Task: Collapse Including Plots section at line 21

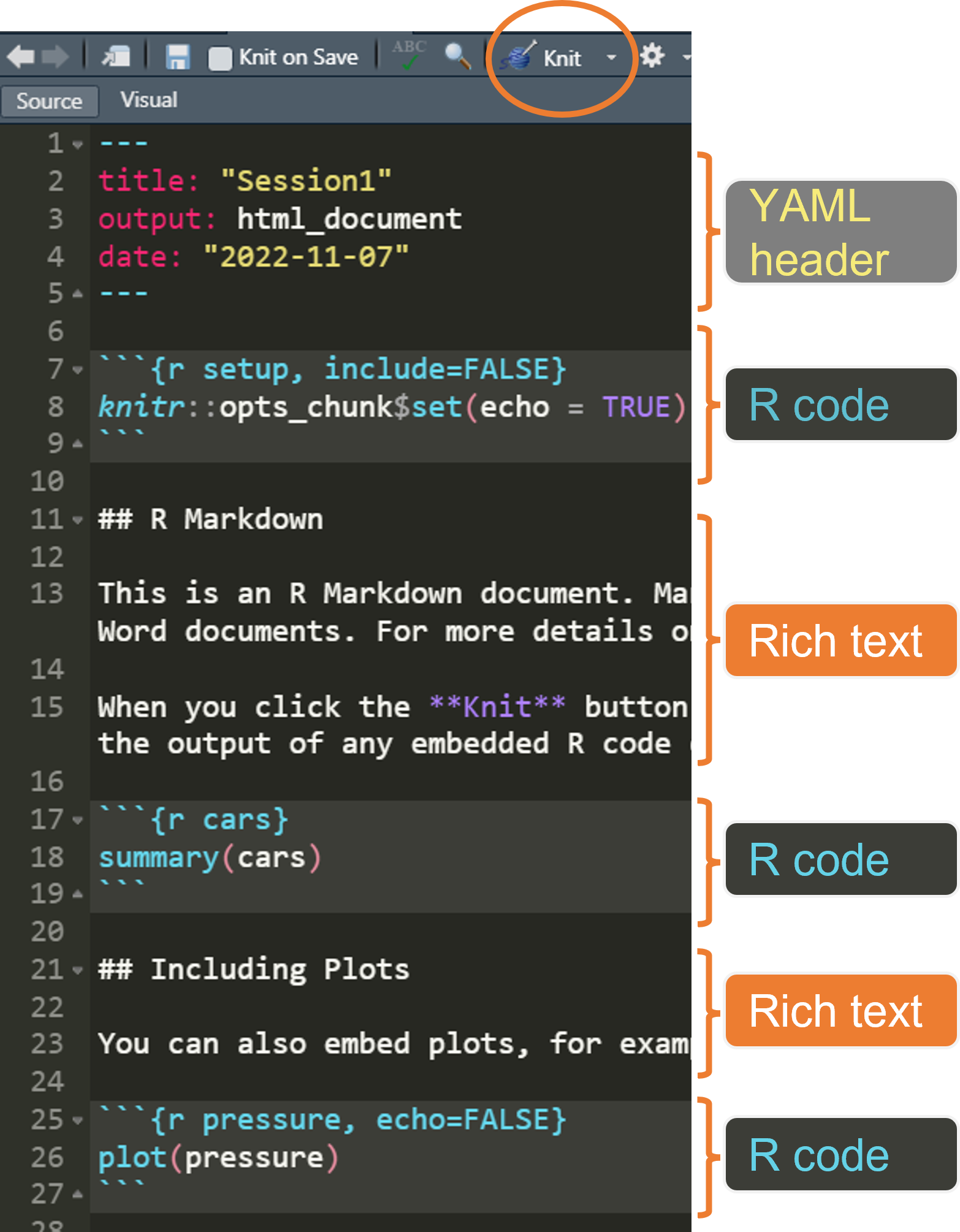Action: pos(78,970)
